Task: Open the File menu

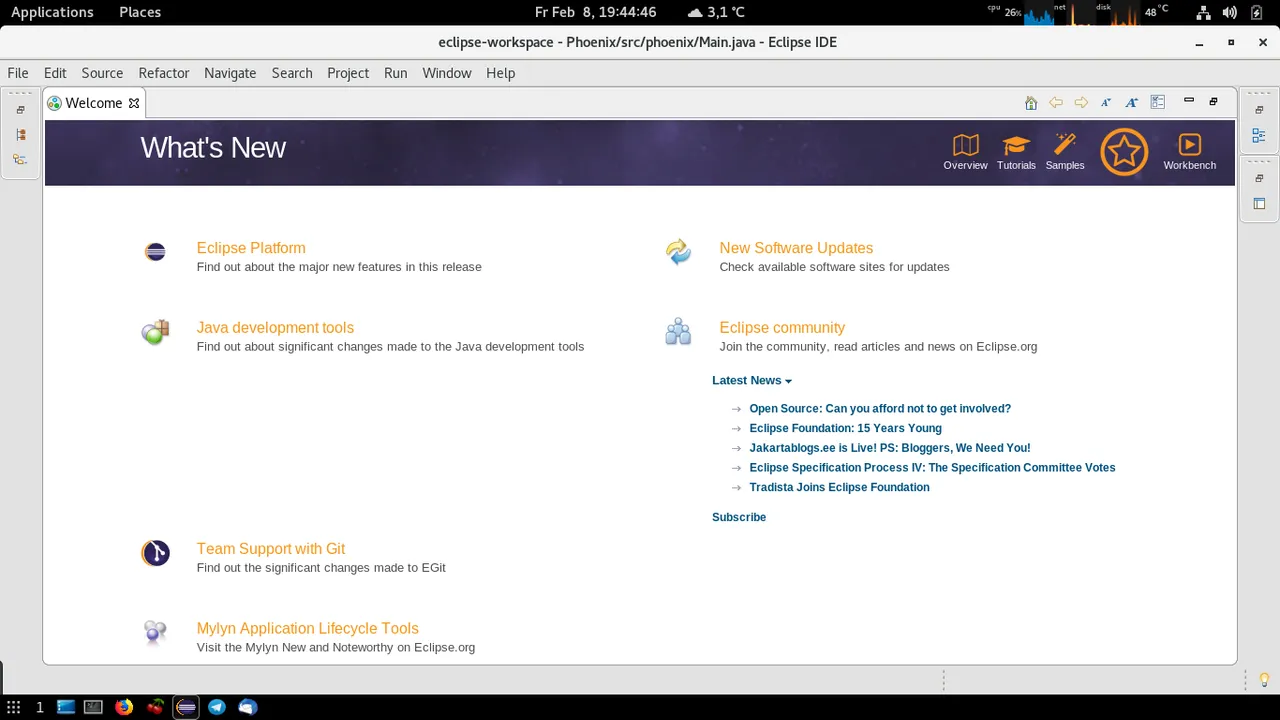Action: (18, 73)
